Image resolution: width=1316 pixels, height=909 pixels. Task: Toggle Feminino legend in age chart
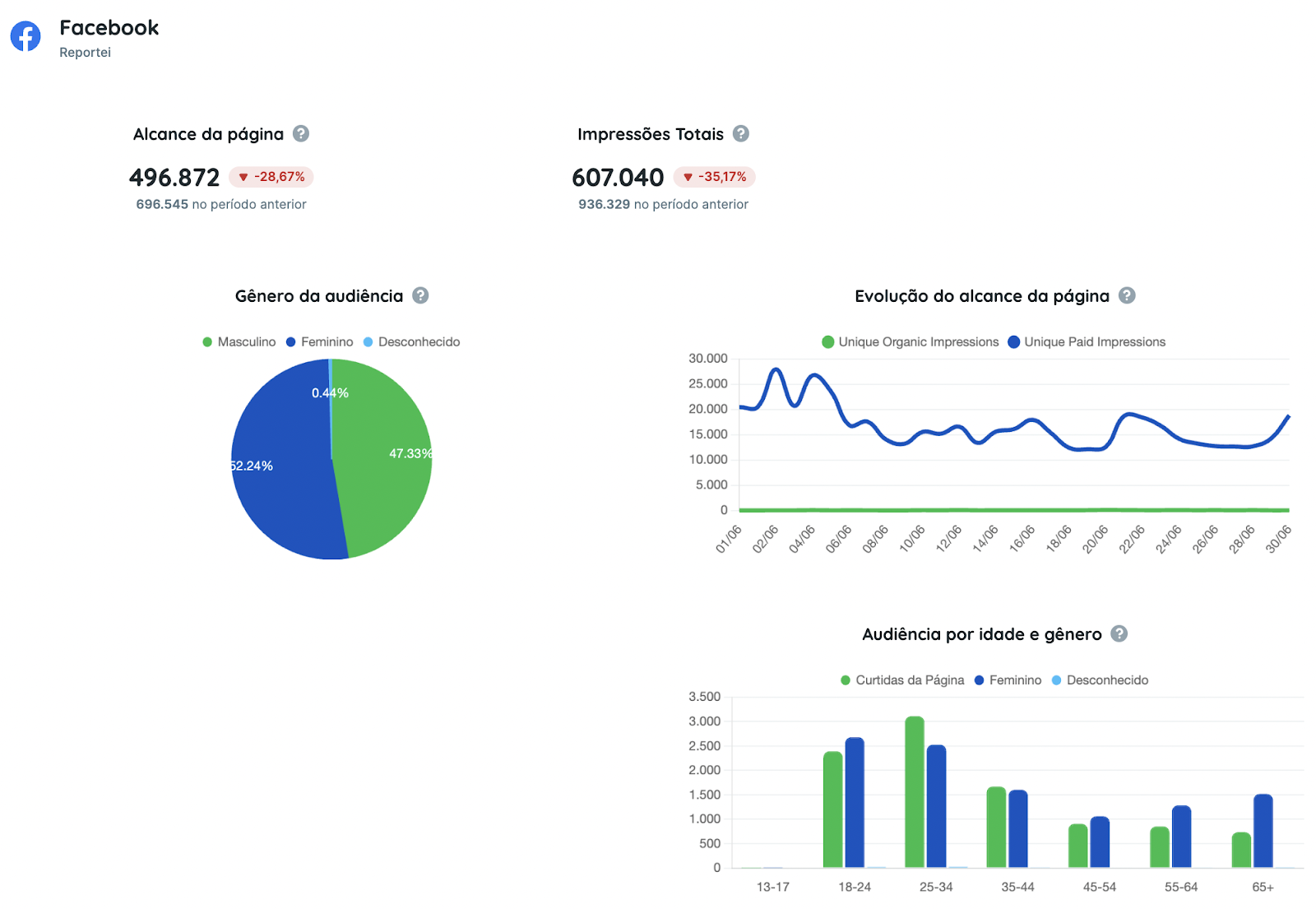click(1008, 679)
